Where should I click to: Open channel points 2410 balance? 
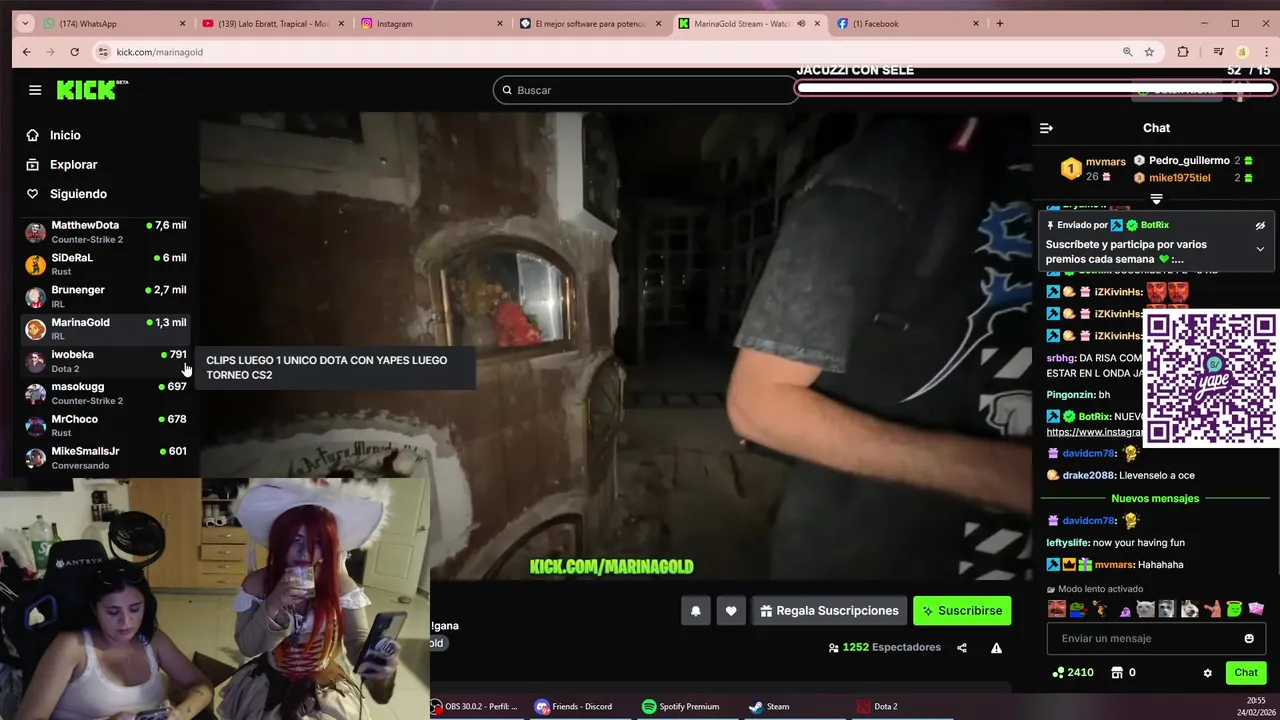coord(1073,673)
